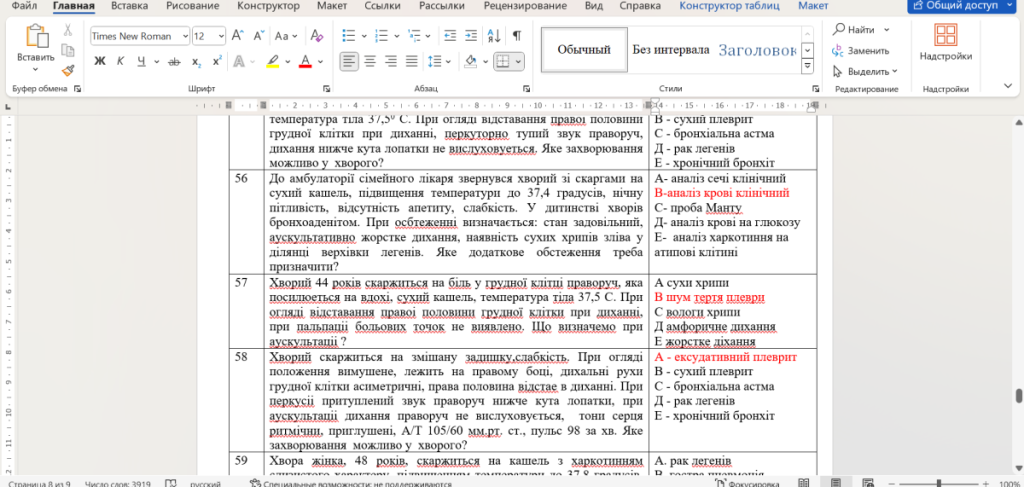Expand the change case Aa menu
This screenshot has height=487, width=1024.
click(x=286, y=35)
